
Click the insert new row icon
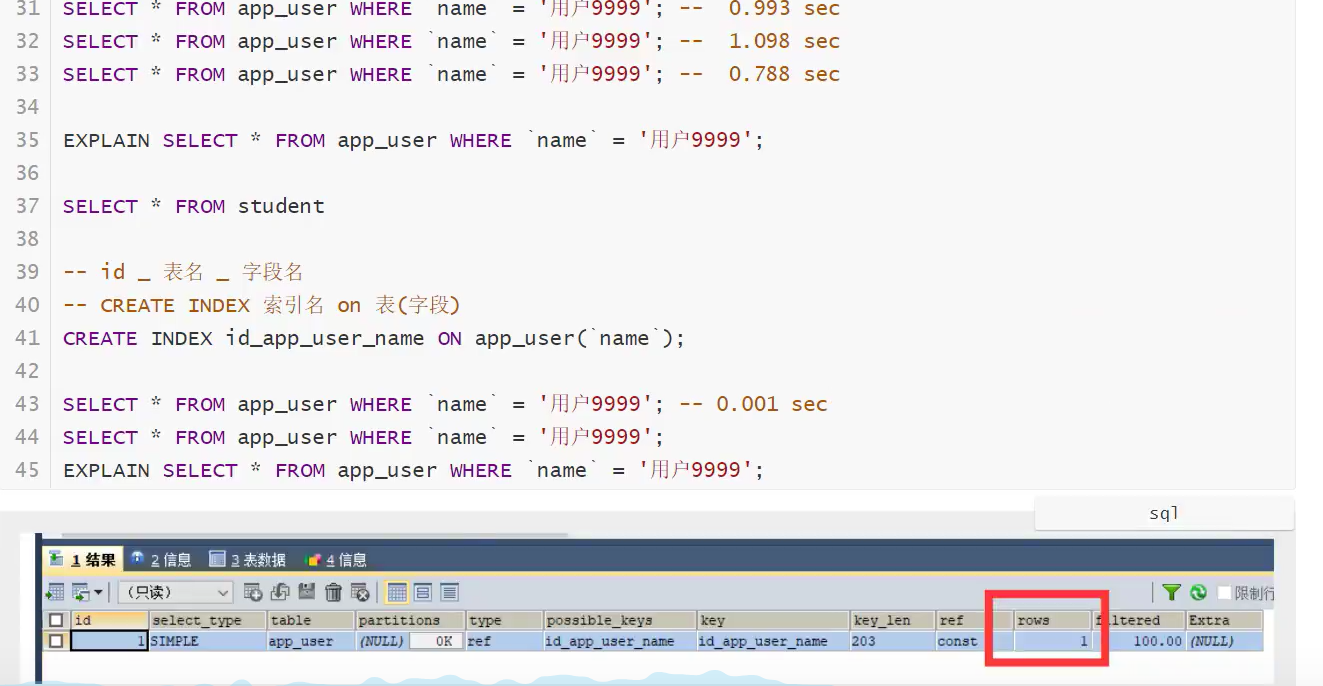(253, 592)
